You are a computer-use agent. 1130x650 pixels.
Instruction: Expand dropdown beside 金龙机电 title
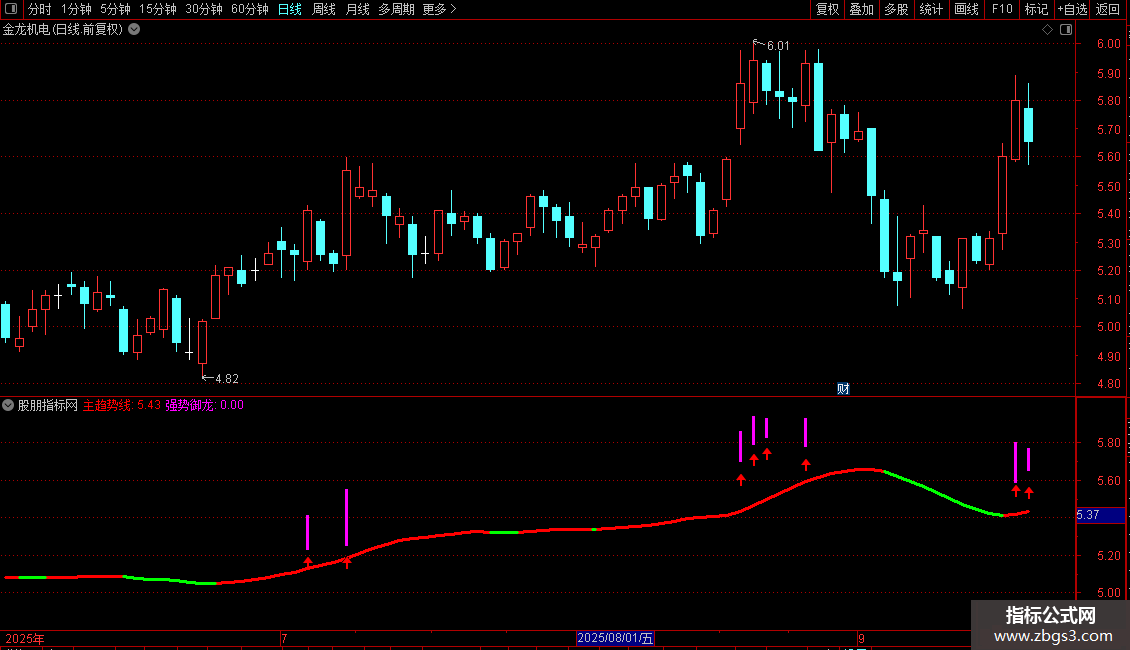[x=134, y=30]
